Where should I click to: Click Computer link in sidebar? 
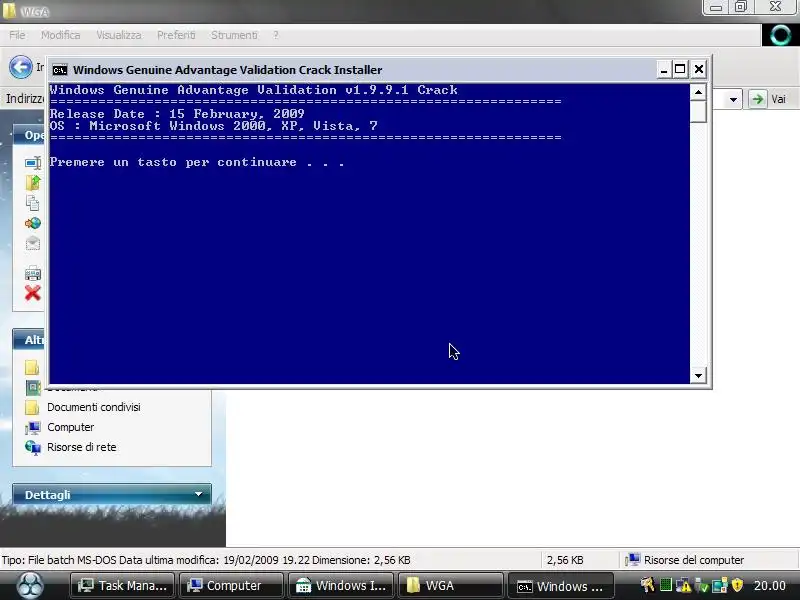(x=70, y=427)
